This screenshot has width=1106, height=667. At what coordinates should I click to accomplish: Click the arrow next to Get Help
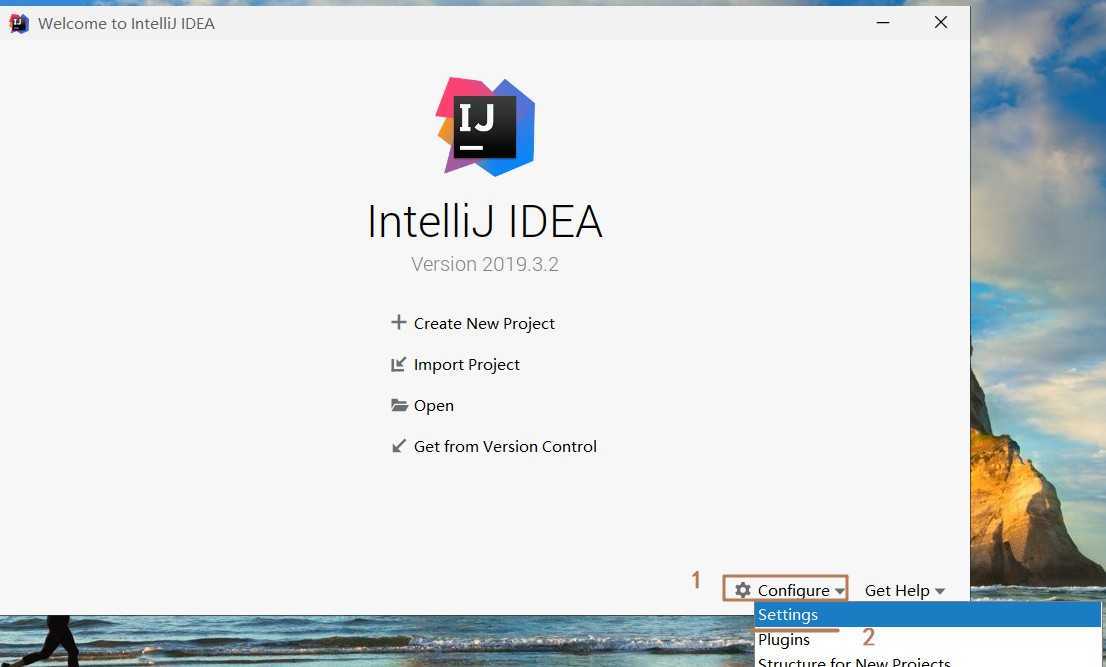point(940,591)
